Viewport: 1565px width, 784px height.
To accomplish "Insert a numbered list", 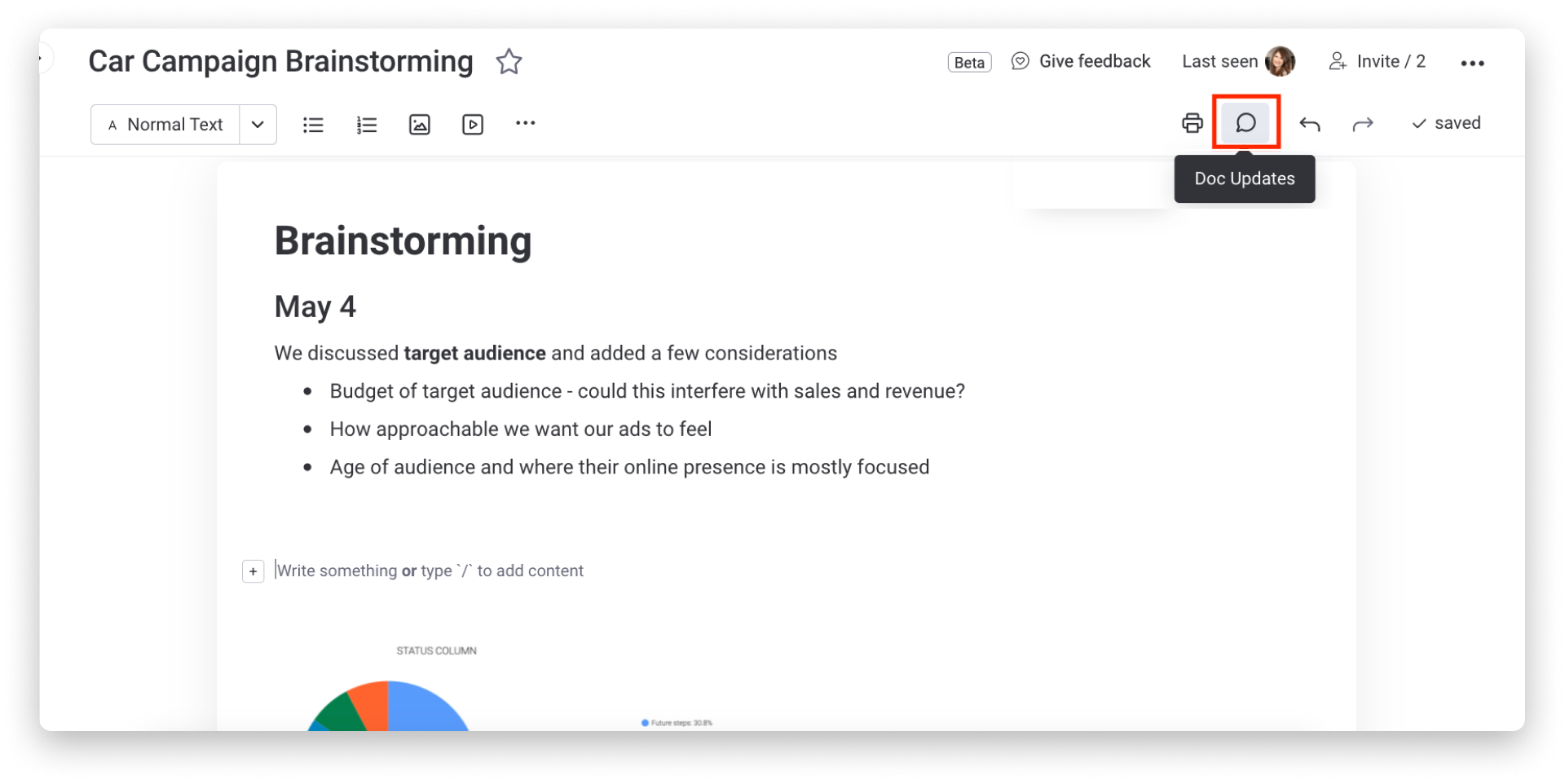I will [x=367, y=125].
